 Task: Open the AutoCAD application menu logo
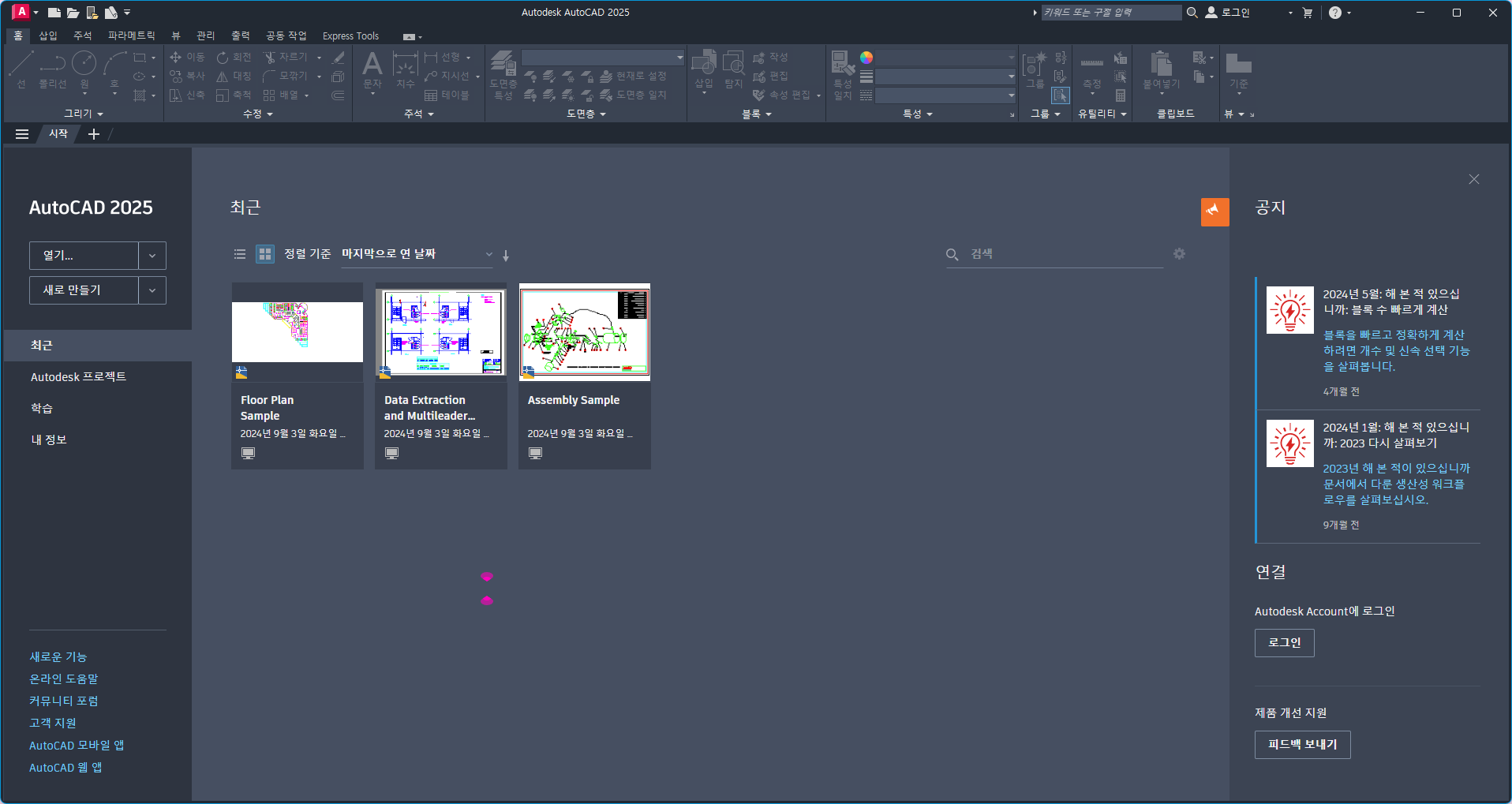tap(21, 12)
